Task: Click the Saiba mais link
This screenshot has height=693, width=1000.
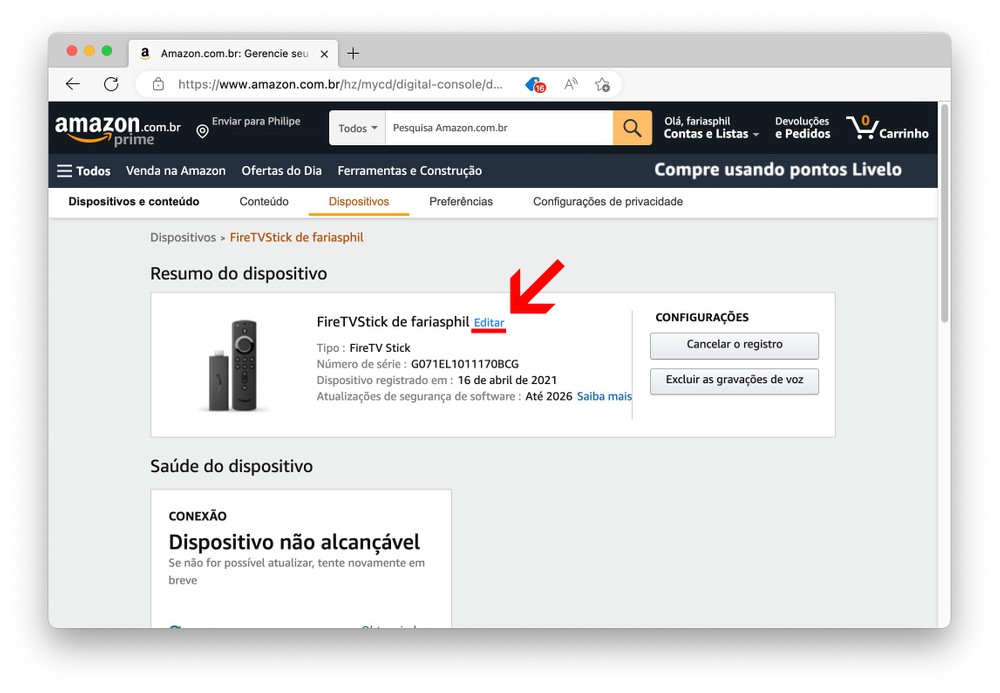Action: tap(604, 396)
